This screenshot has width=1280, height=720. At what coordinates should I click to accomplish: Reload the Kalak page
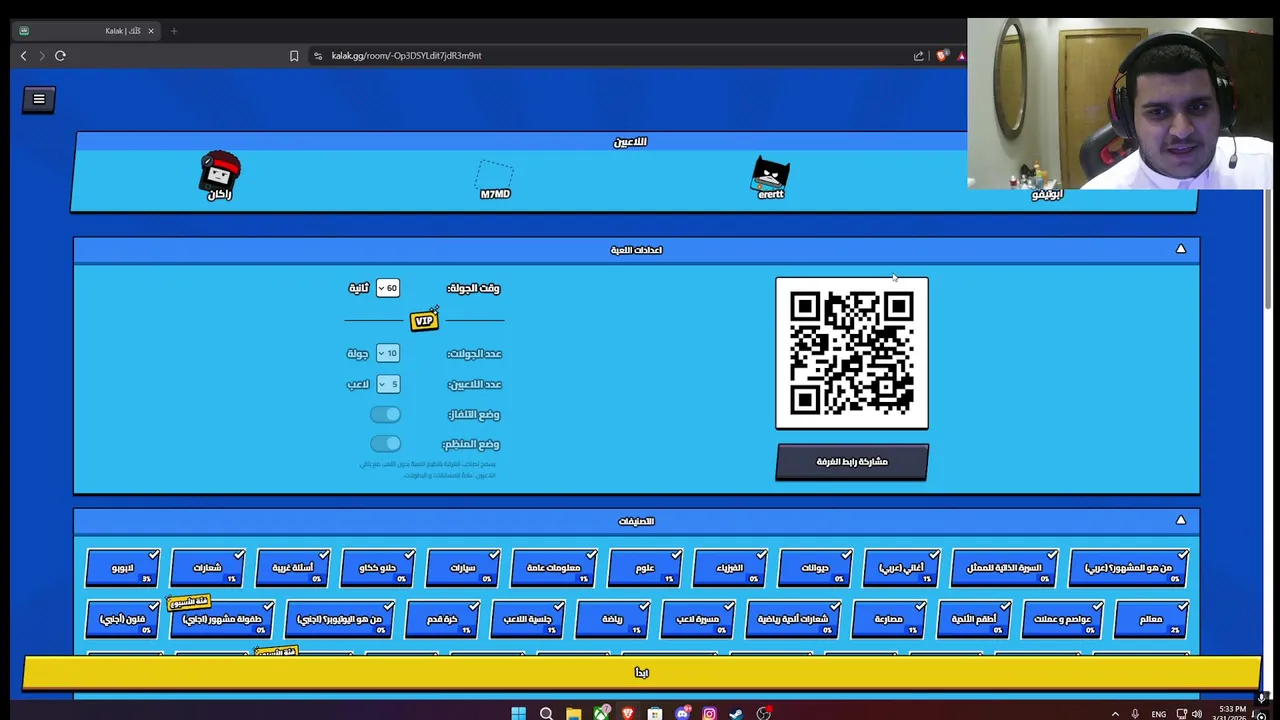point(60,56)
